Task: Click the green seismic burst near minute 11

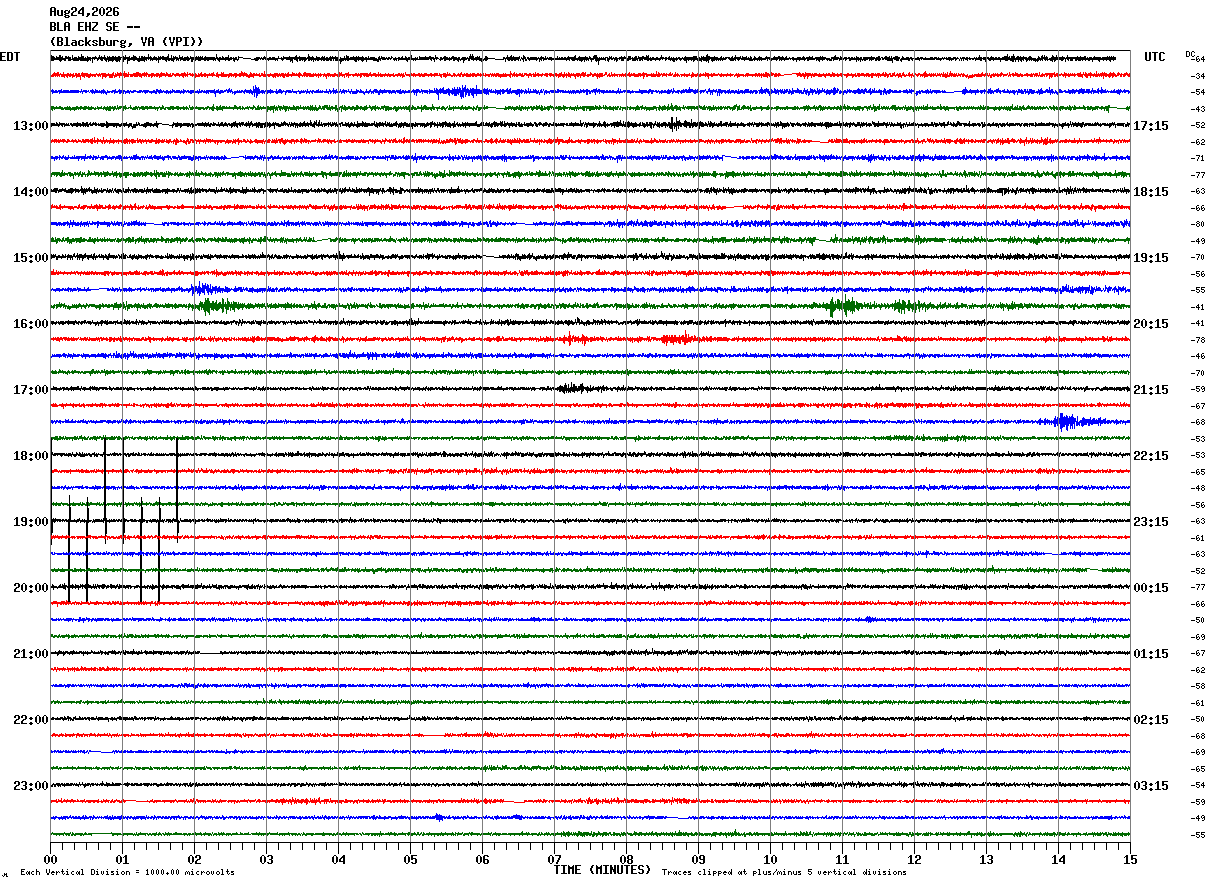Action: [845, 306]
